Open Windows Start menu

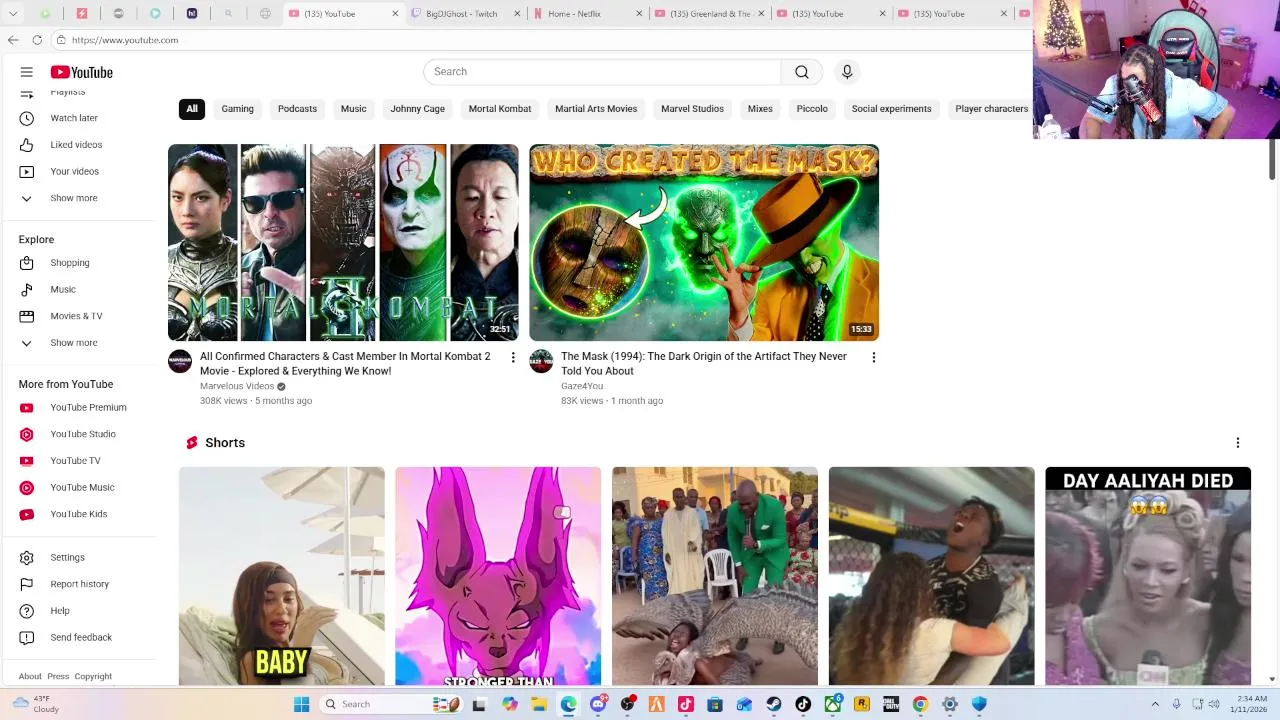click(x=301, y=704)
